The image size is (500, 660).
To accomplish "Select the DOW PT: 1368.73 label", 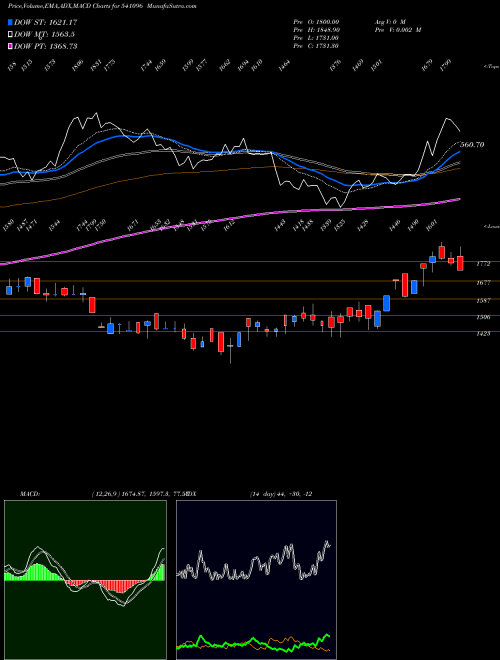I will click(45, 47).
